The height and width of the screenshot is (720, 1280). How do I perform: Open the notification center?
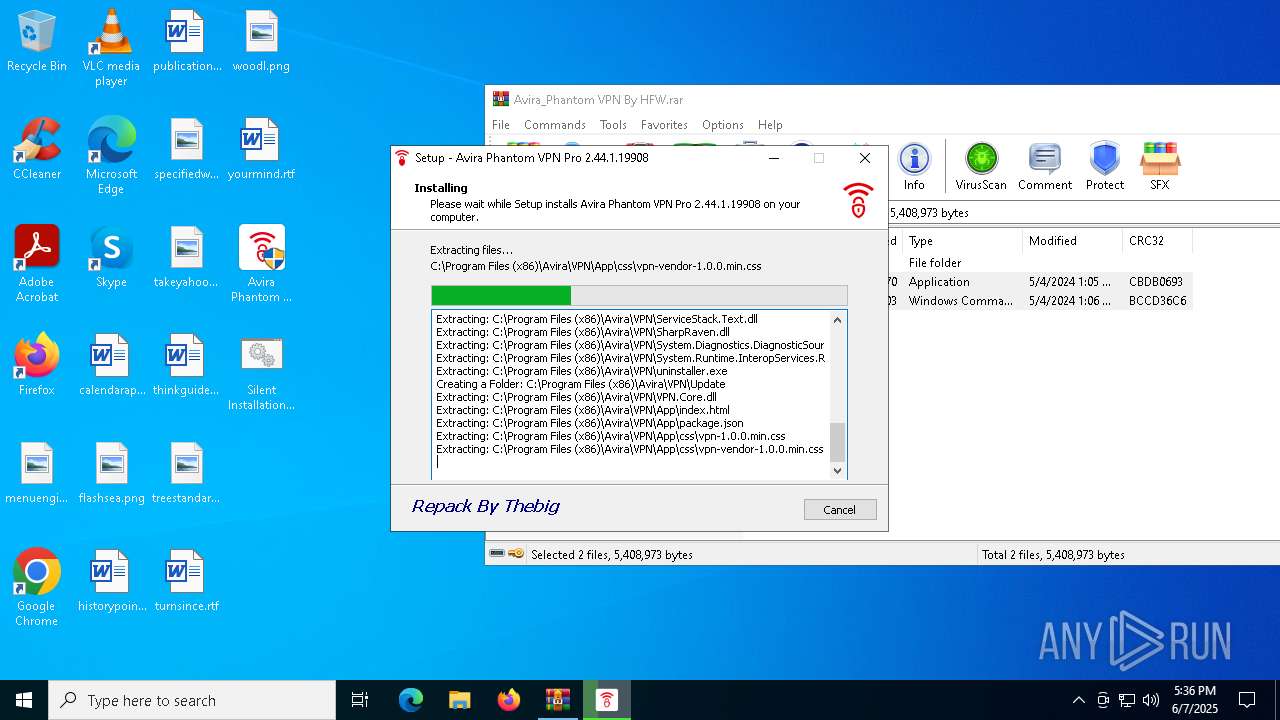(x=1247, y=700)
